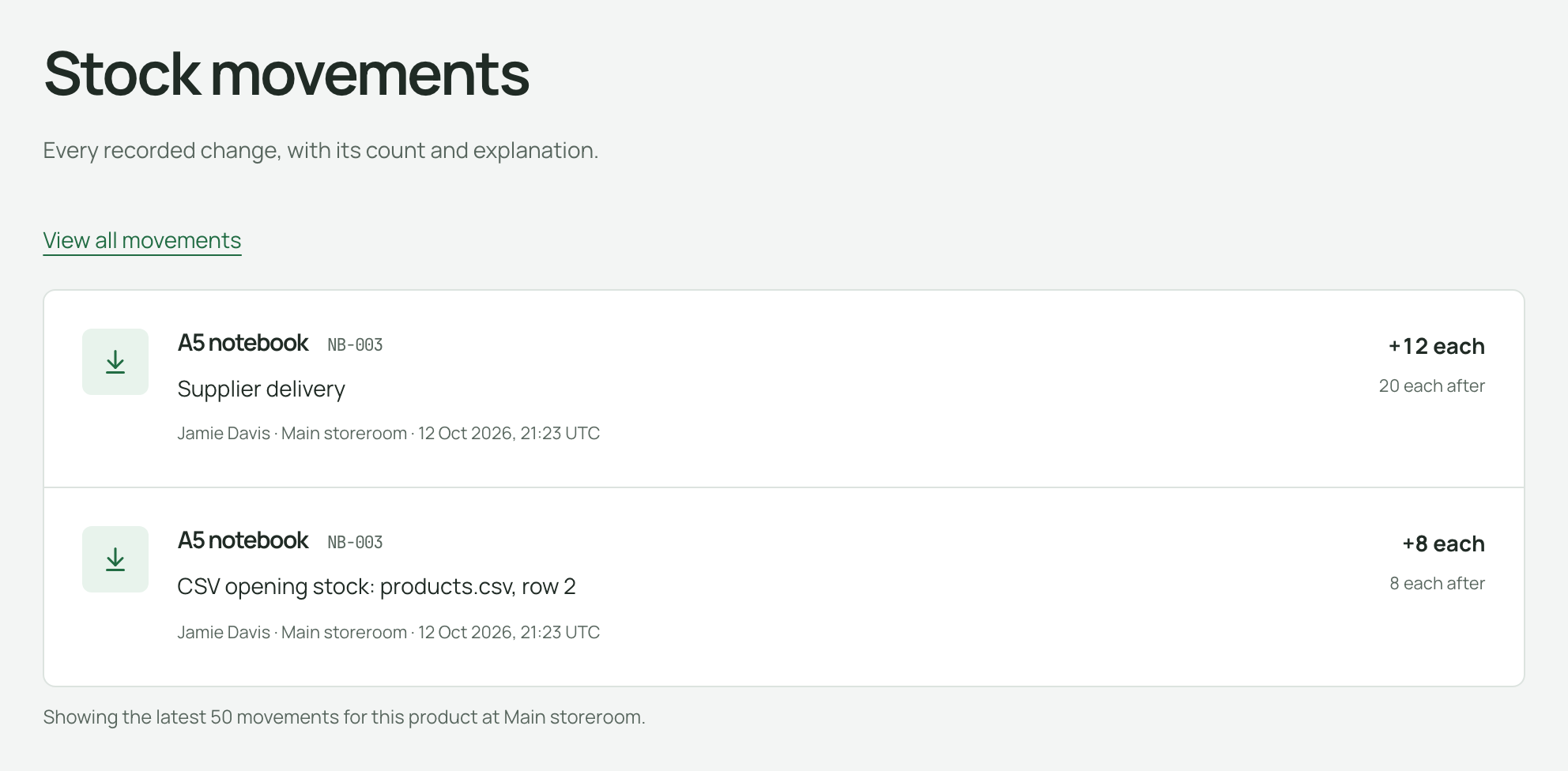Click the 8 each after balance
Image resolution: width=1568 pixels, height=771 pixels.
coord(1437,583)
